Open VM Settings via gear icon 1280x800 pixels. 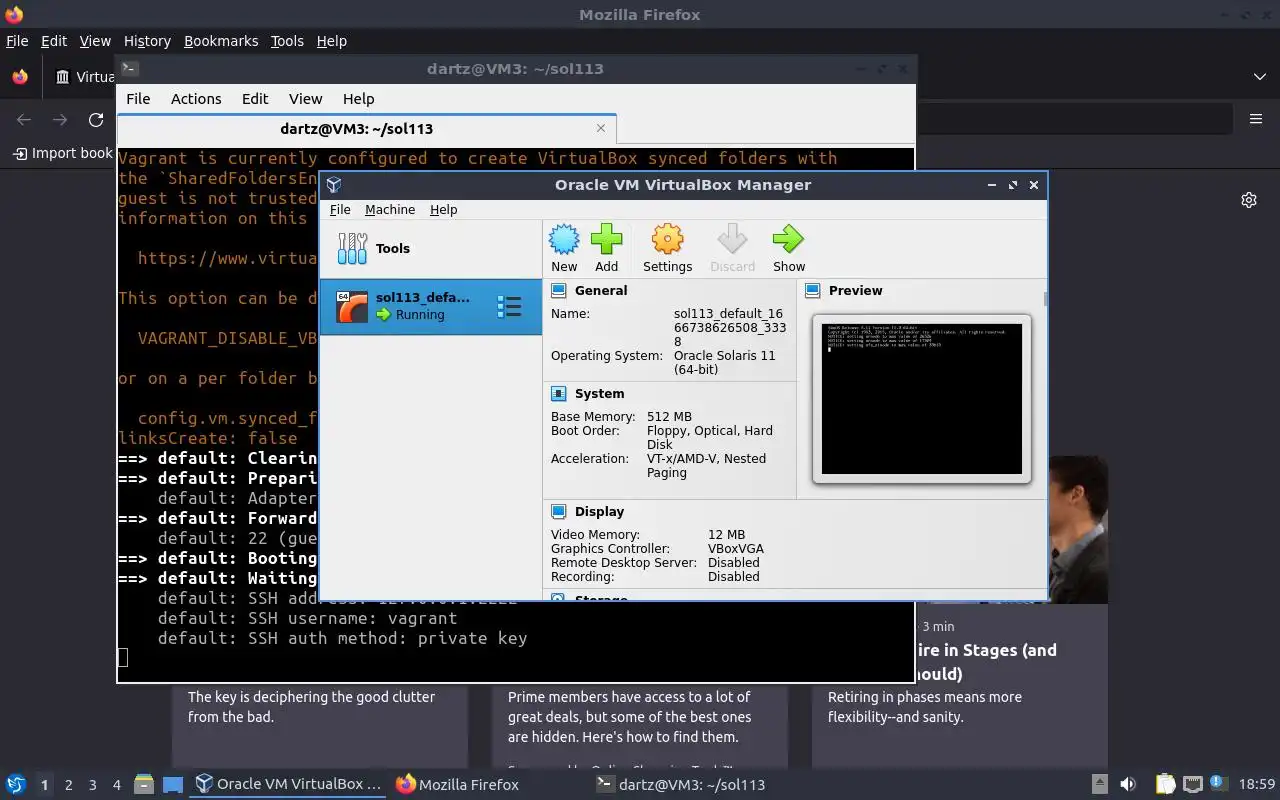click(x=667, y=240)
